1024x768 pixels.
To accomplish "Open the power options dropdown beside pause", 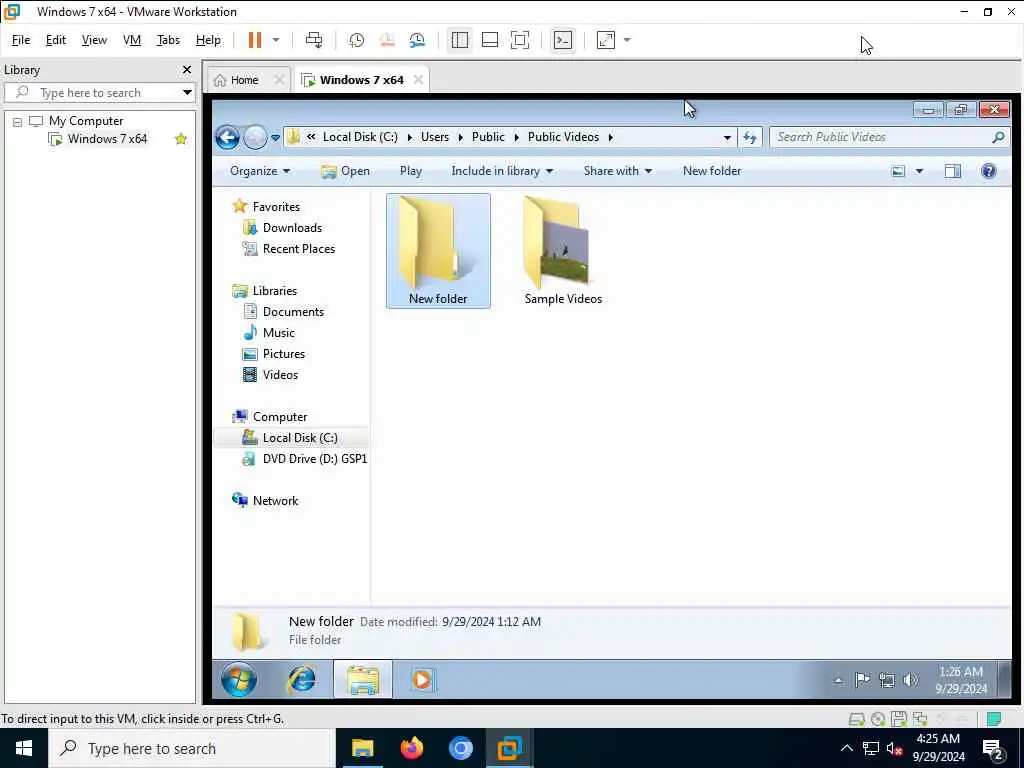I will pos(276,40).
